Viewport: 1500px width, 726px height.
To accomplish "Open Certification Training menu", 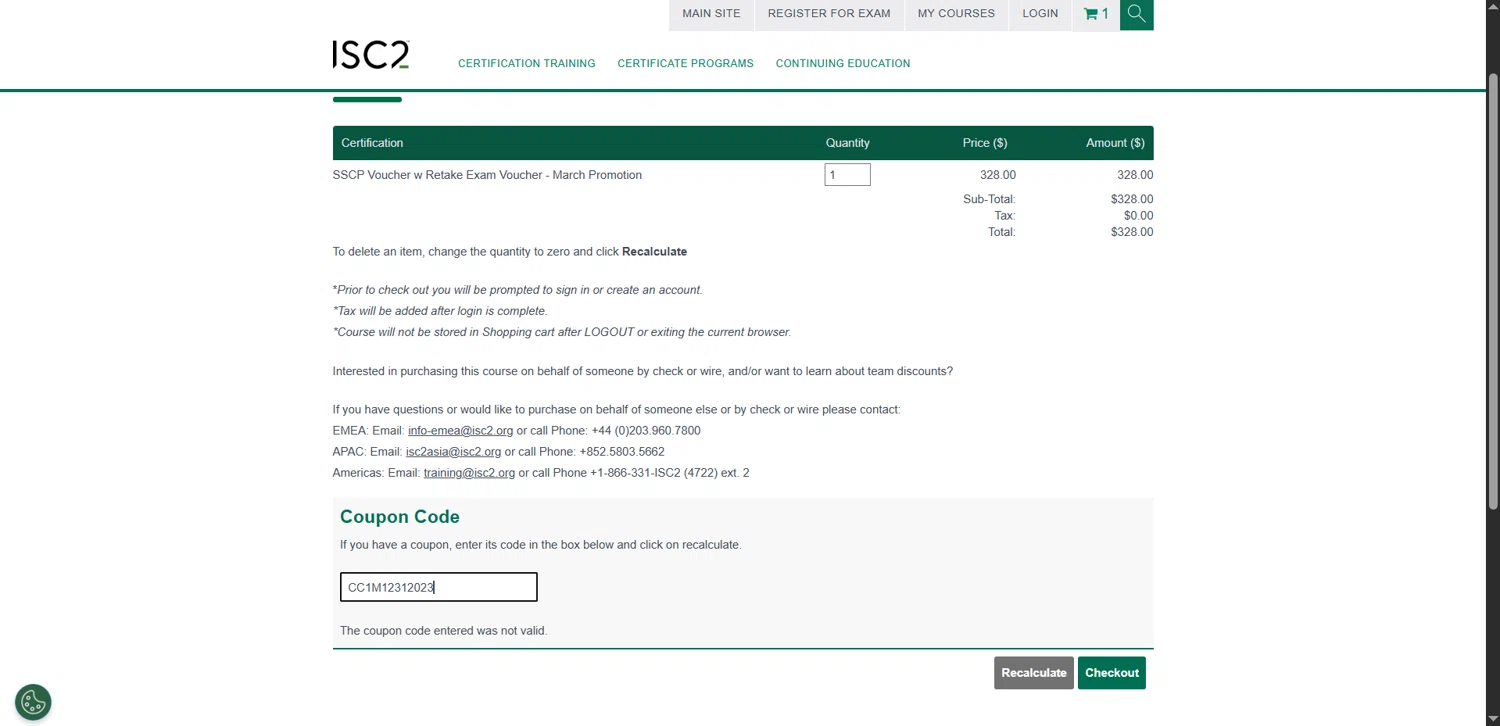I will (x=526, y=63).
